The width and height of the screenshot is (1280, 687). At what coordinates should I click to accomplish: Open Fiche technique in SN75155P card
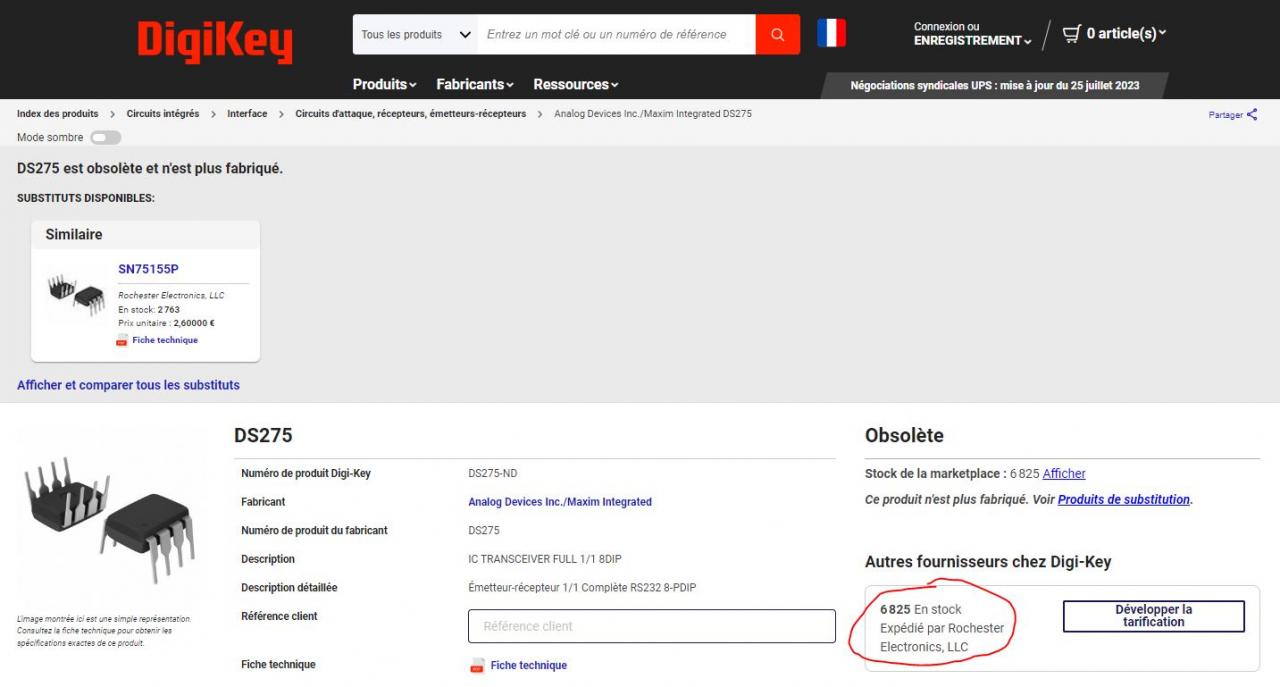tap(165, 340)
